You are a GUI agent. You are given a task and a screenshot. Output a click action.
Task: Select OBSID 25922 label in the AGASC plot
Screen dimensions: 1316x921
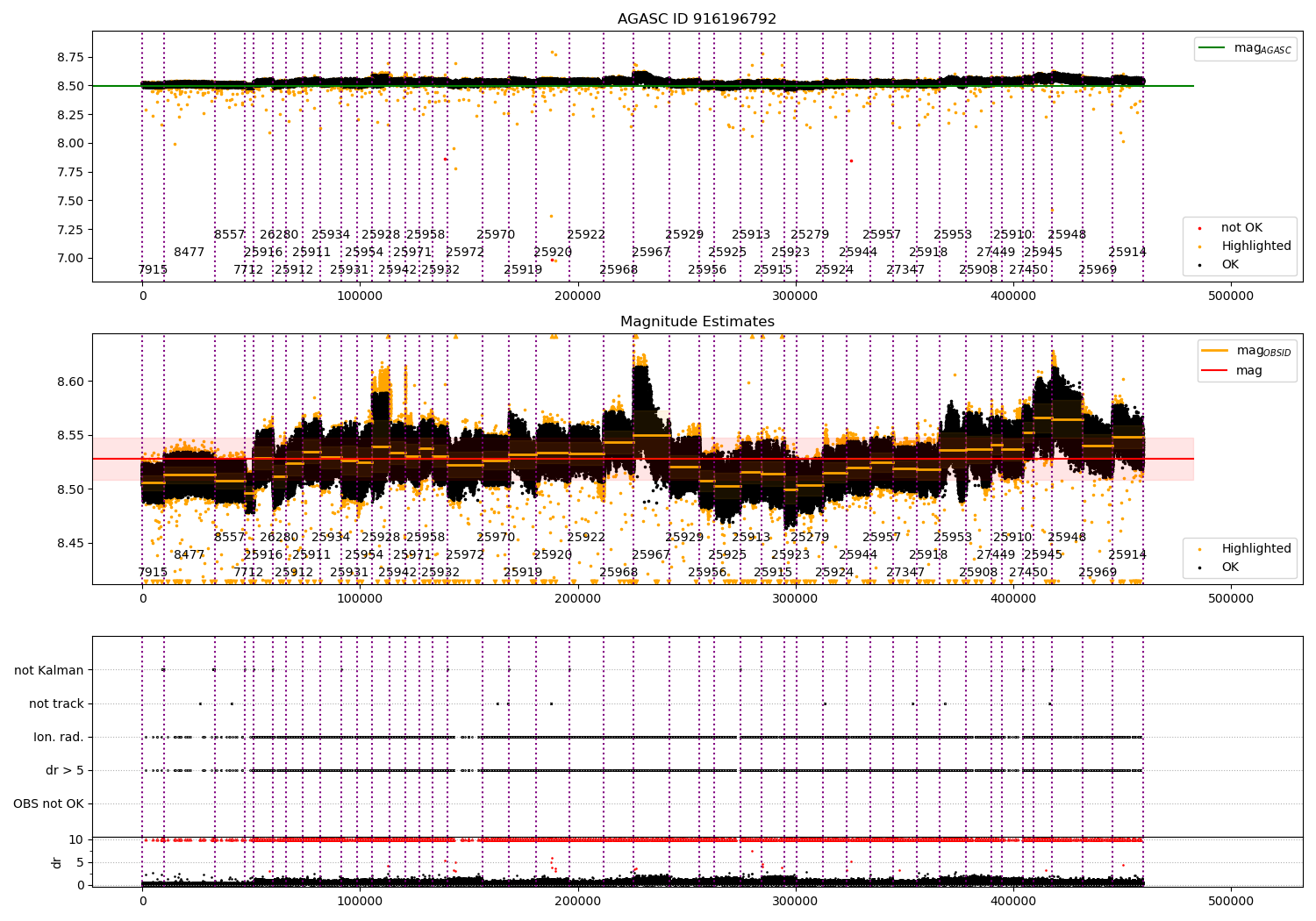point(586,234)
